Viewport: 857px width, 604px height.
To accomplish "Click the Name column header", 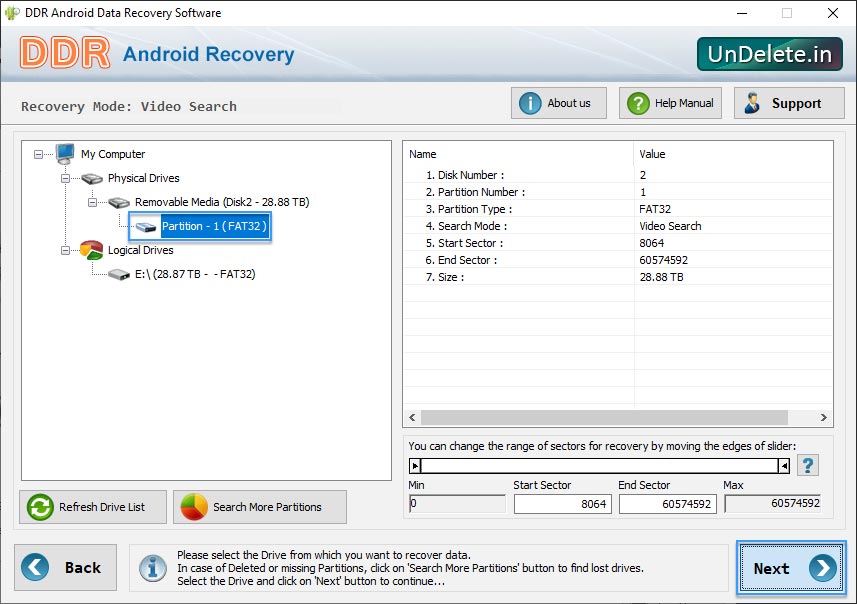I will point(518,154).
